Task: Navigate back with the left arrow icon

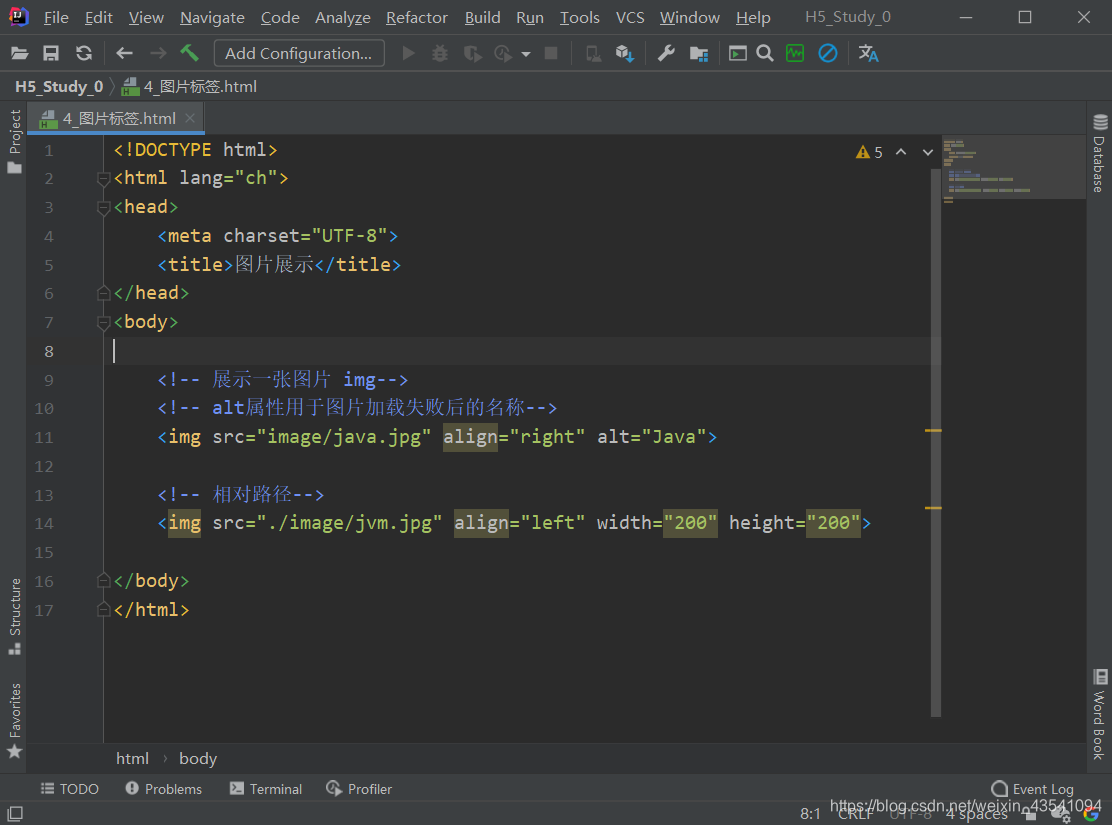Action: pyautogui.click(x=124, y=53)
